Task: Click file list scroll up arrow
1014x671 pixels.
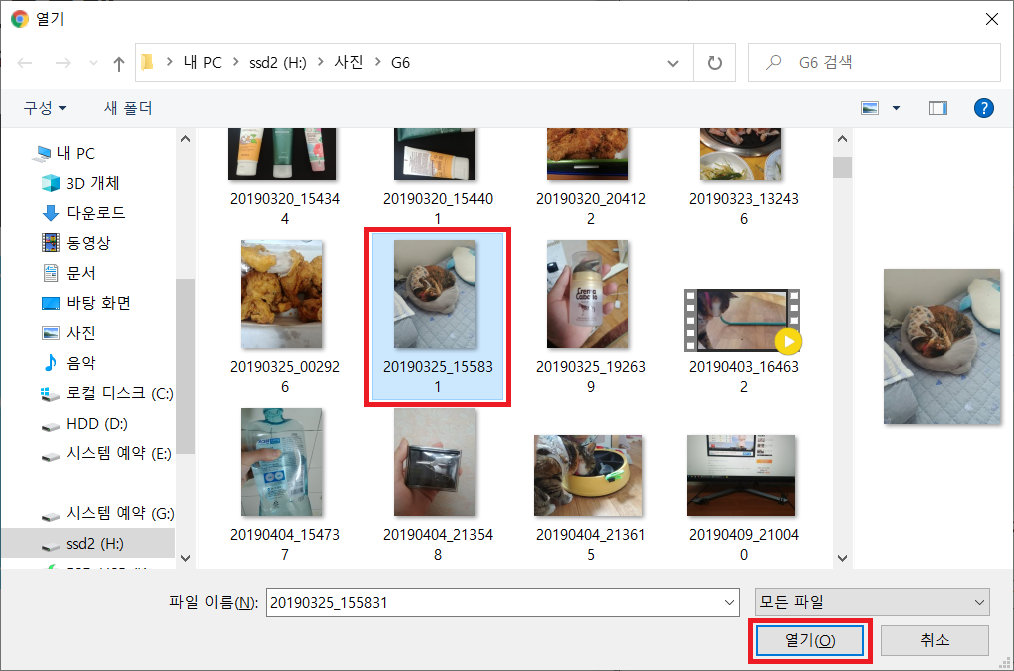Action: point(842,138)
